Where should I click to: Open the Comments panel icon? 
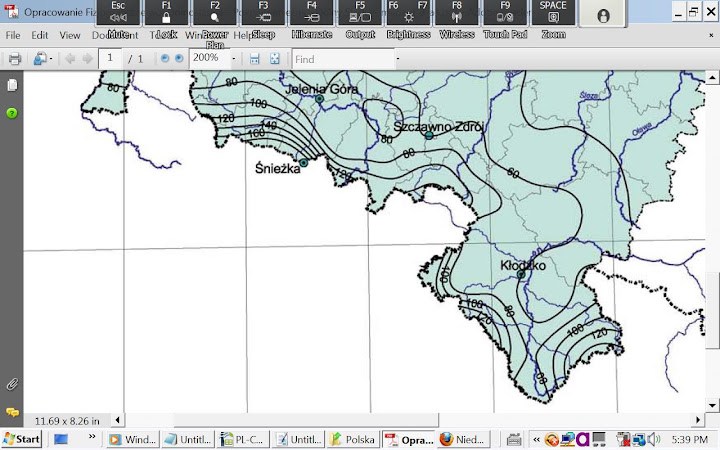12,412
